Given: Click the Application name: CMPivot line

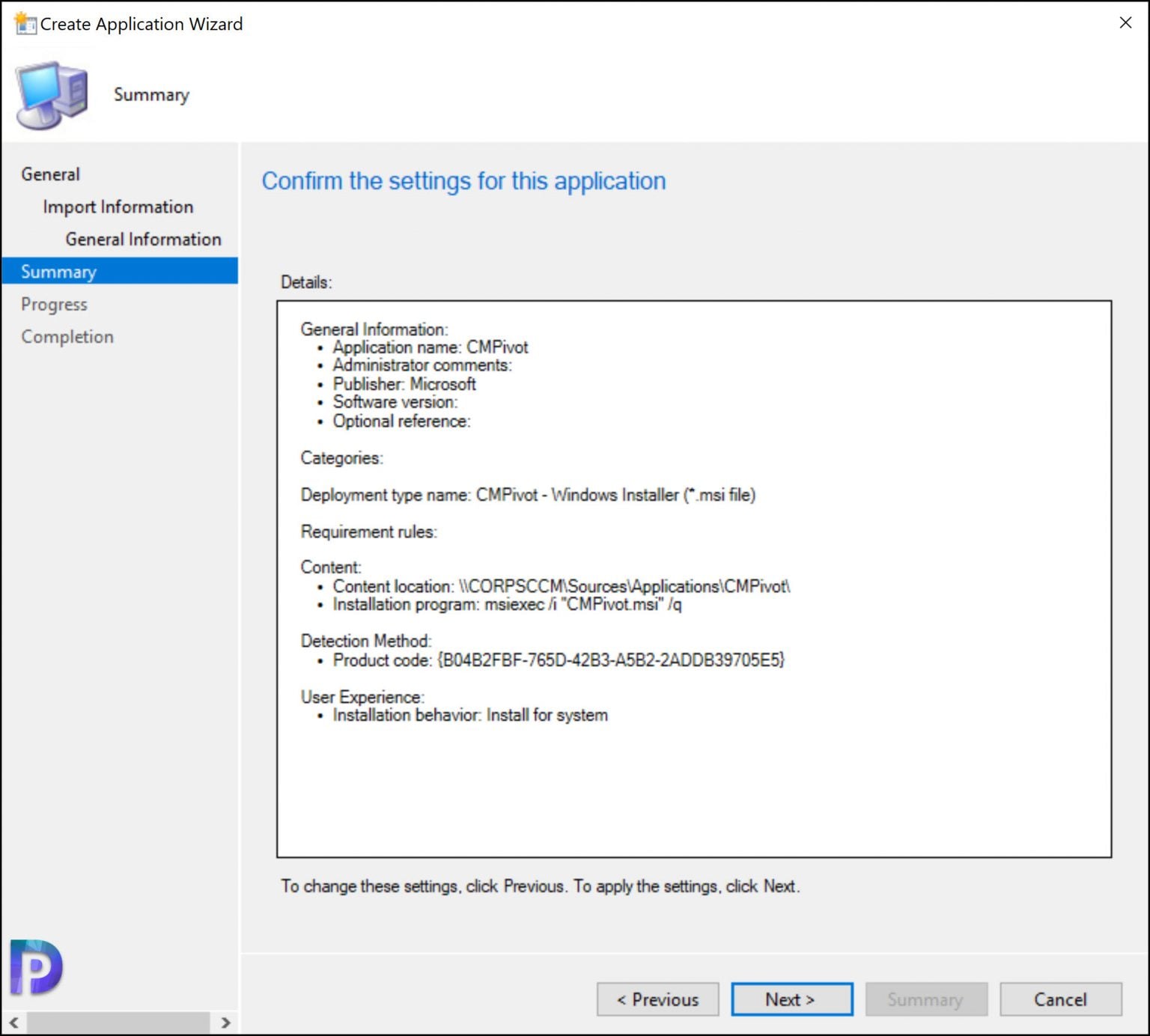Looking at the screenshot, I should tap(430, 347).
